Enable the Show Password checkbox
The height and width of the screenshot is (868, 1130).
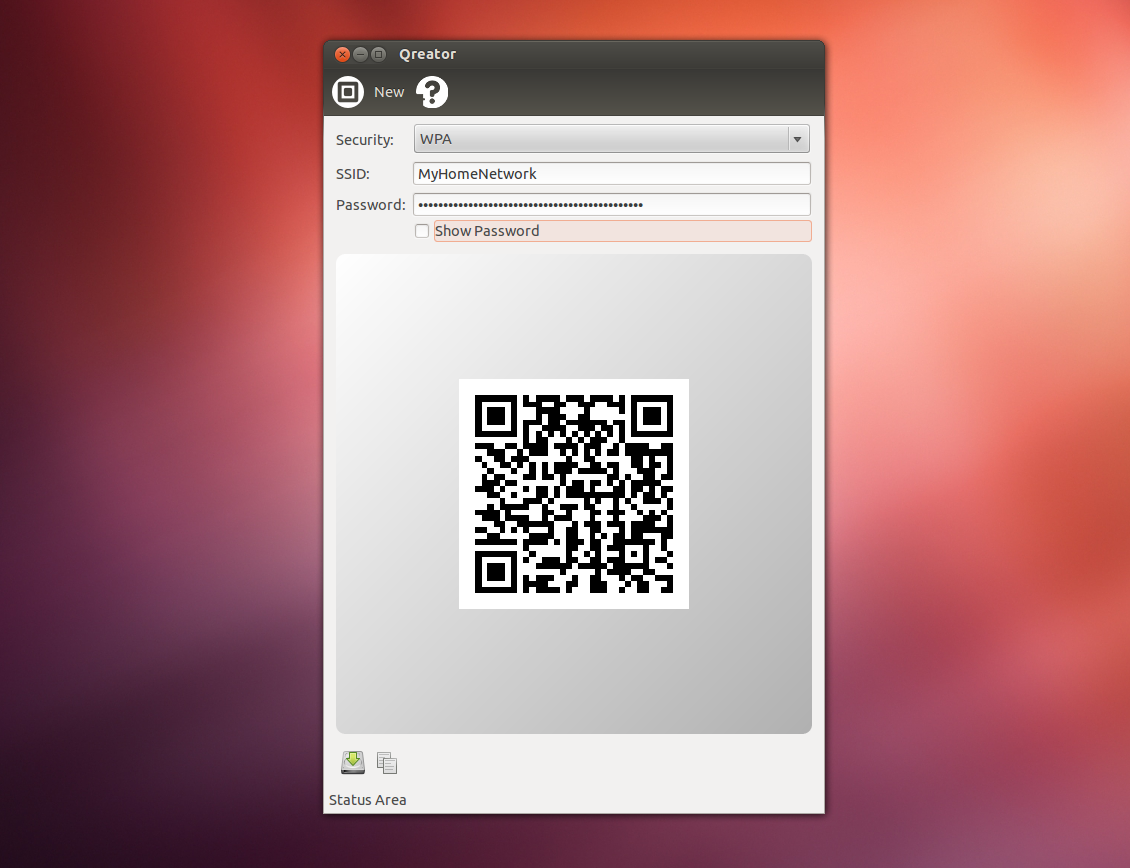(422, 231)
